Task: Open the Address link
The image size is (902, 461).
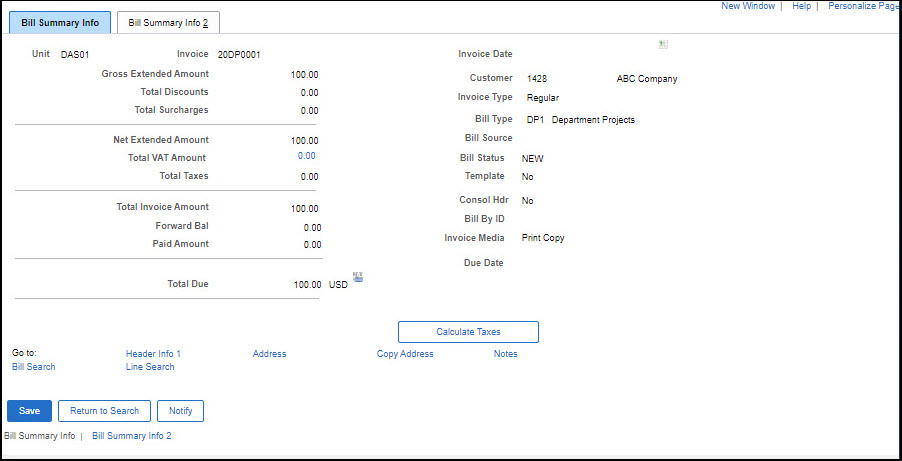Action: [x=269, y=354]
